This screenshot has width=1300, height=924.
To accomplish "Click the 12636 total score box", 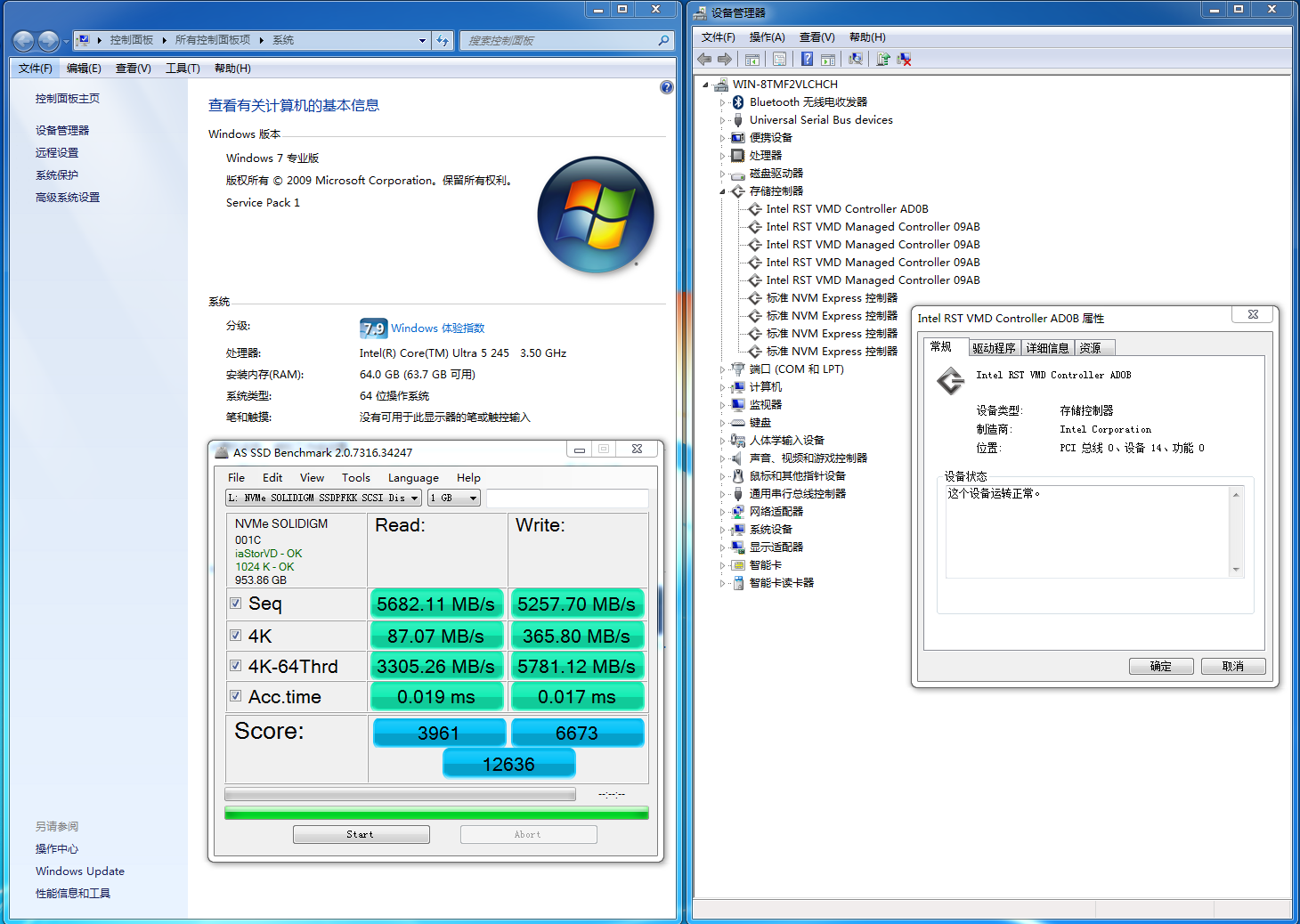I will 509,764.
